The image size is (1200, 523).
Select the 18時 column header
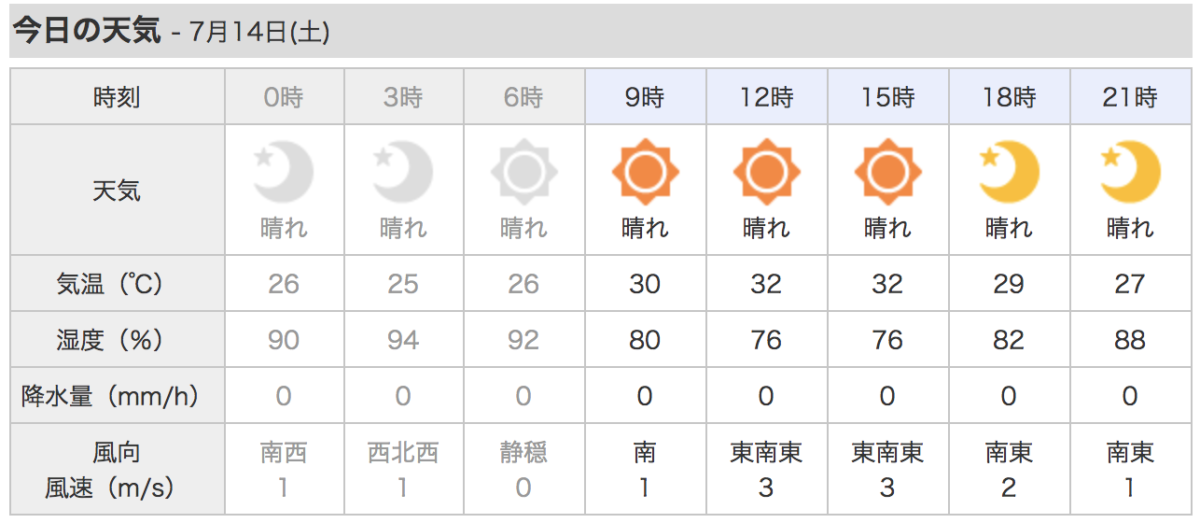[1009, 98]
